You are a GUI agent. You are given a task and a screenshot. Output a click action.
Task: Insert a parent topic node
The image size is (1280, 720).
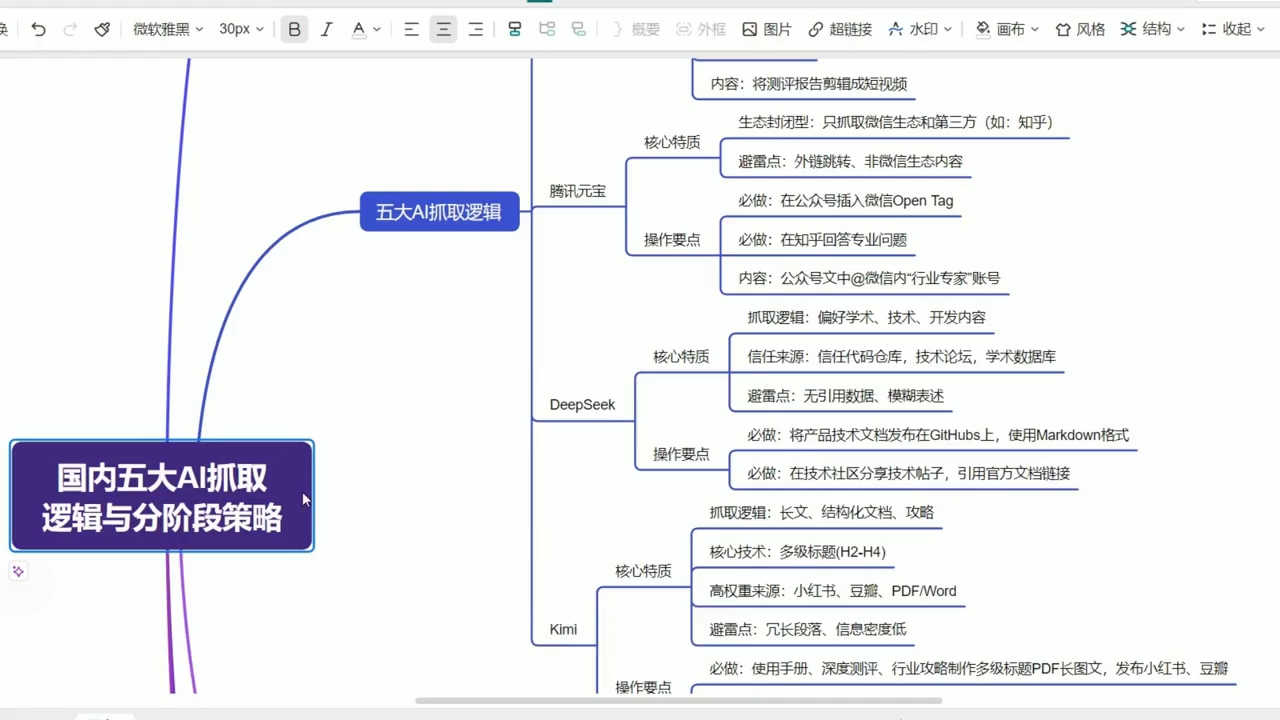579,29
